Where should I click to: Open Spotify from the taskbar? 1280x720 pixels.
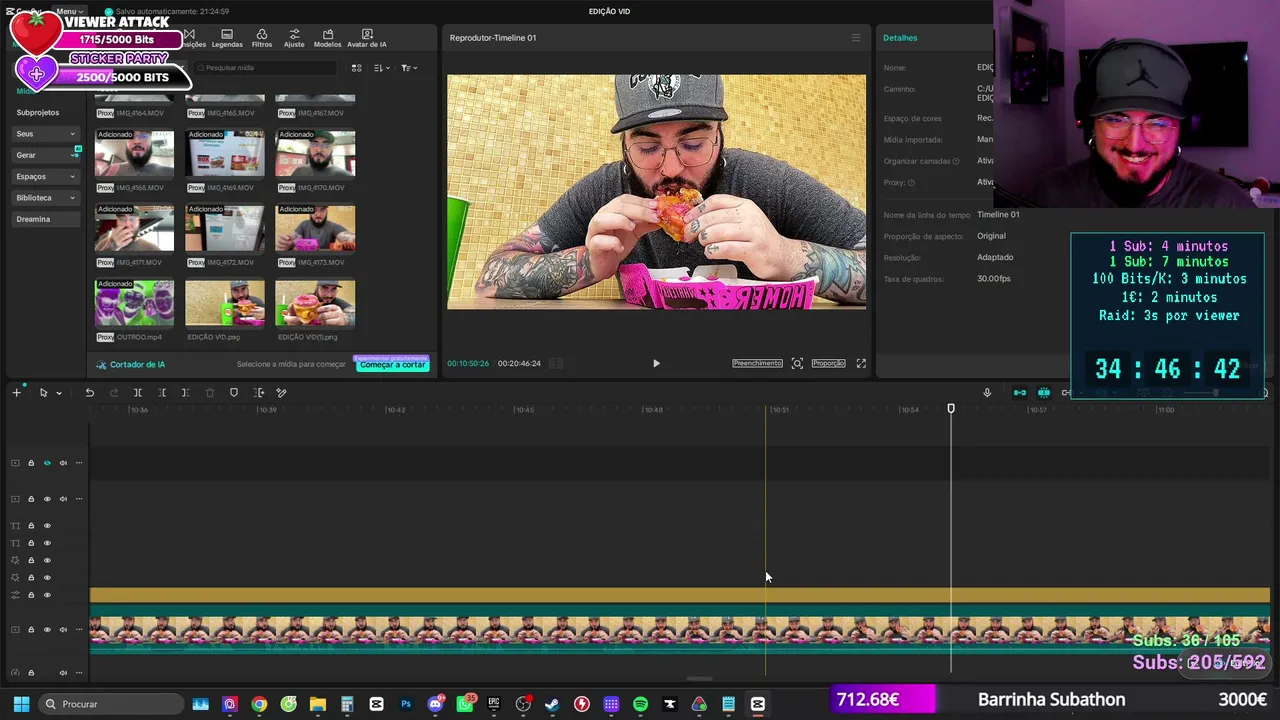pos(640,704)
